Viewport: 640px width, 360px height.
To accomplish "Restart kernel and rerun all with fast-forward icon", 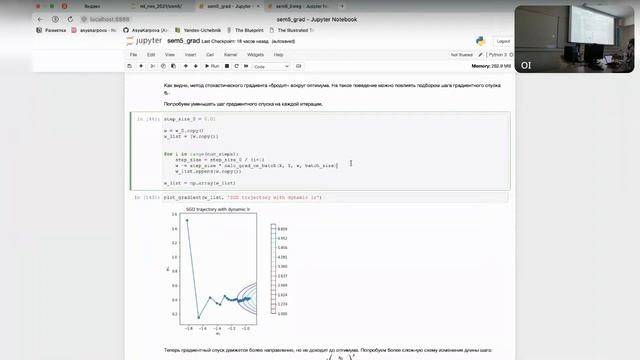I will click(x=246, y=66).
